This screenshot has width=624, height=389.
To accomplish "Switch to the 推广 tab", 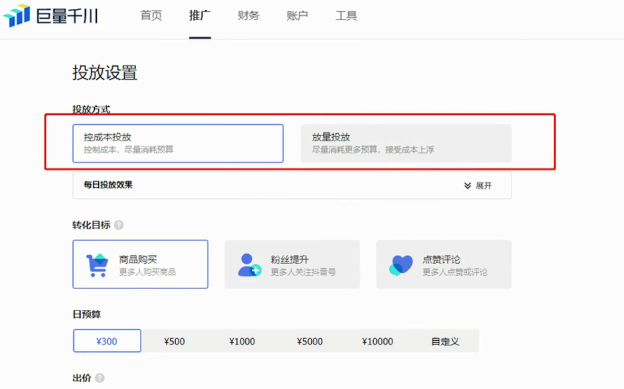I will pos(200,16).
